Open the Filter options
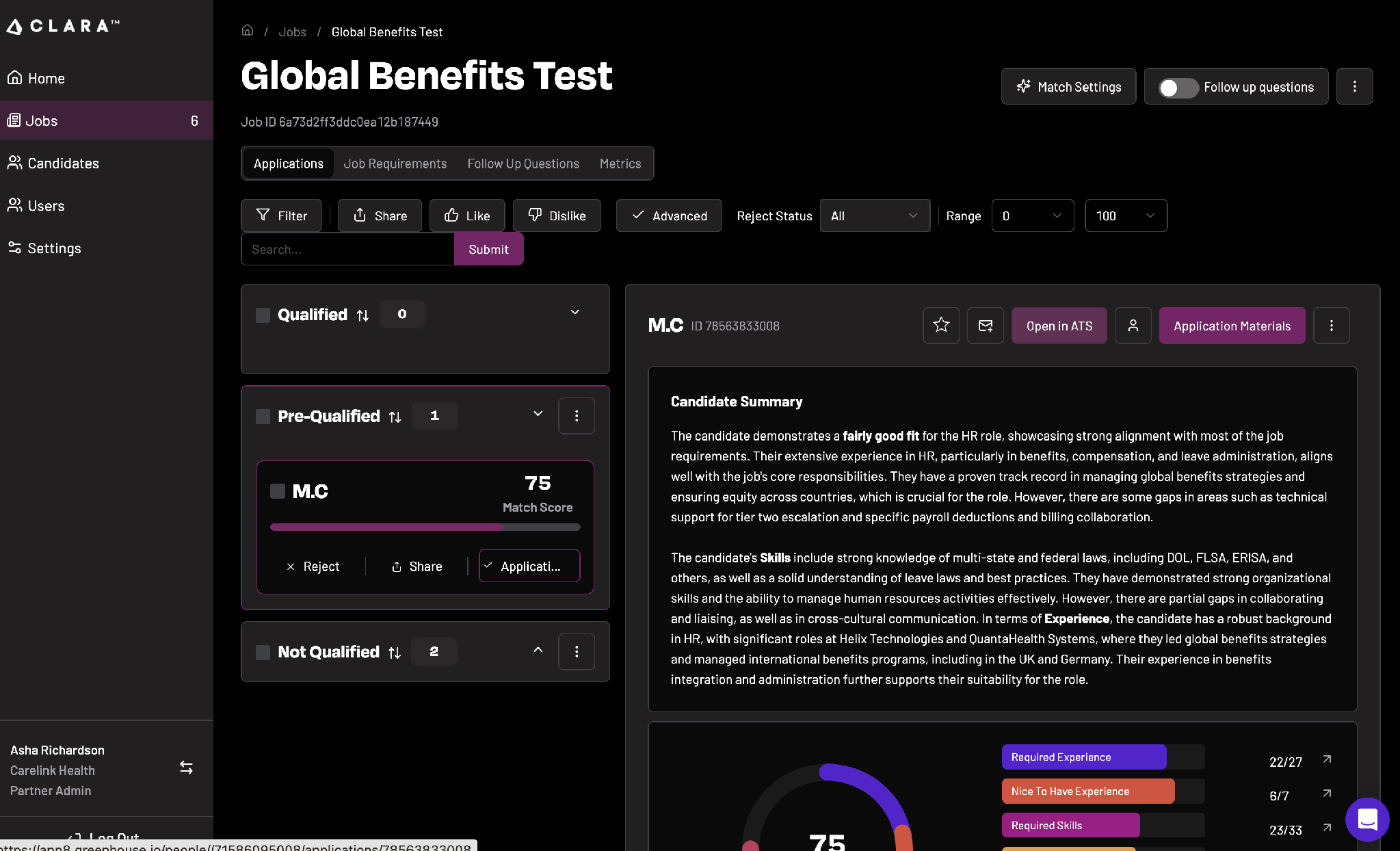The image size is (1400, 851). point(281,215)
